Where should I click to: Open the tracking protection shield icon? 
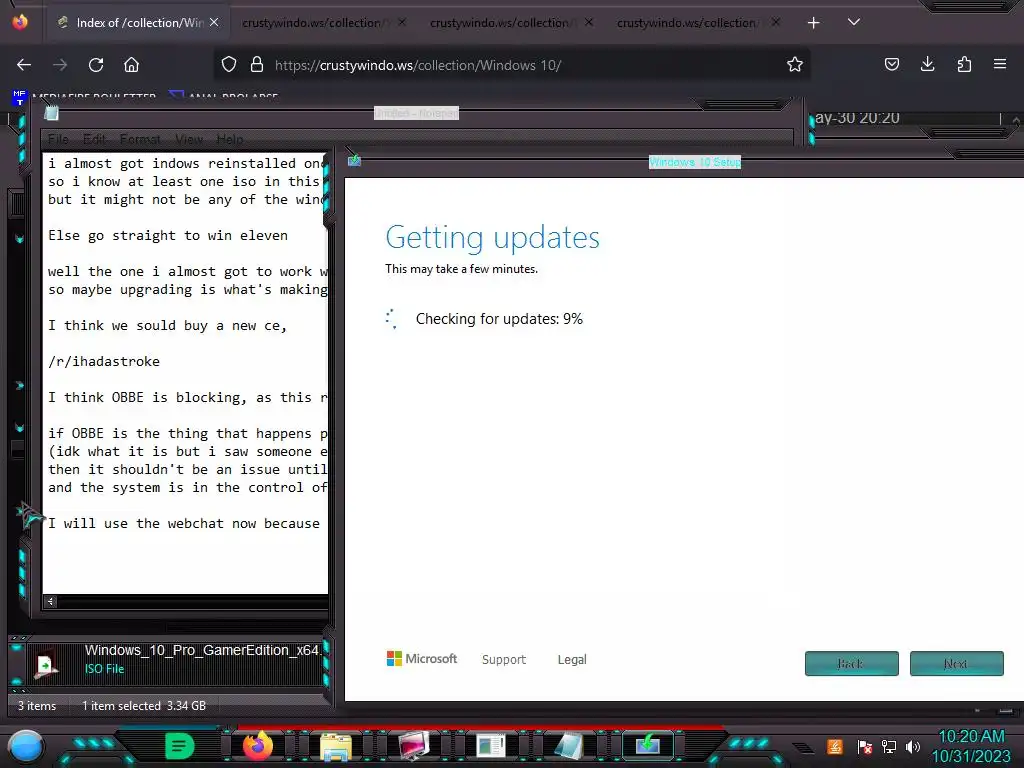tap(229, 65)
